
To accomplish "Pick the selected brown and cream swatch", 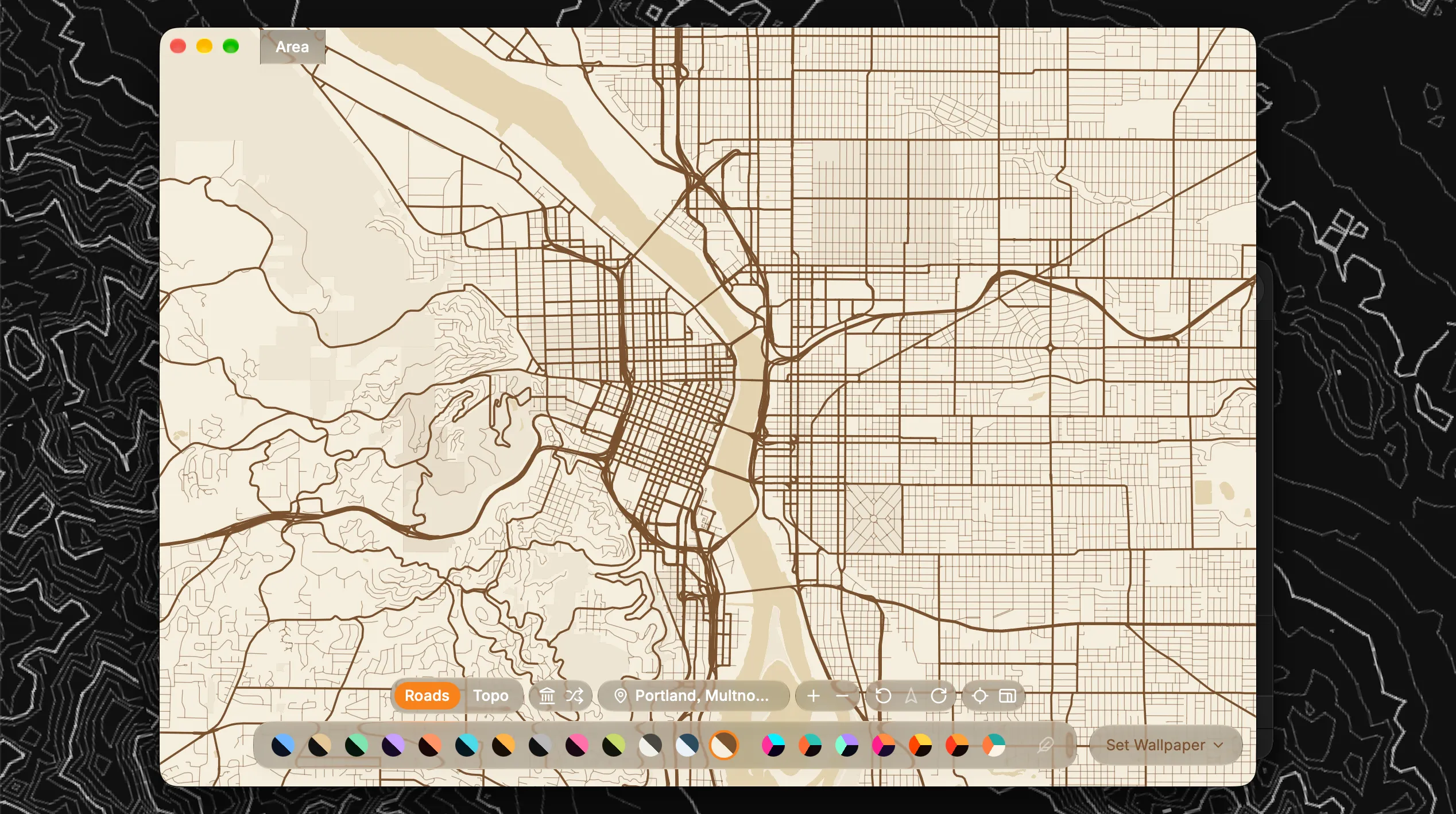I will click(x=724, y=745).
